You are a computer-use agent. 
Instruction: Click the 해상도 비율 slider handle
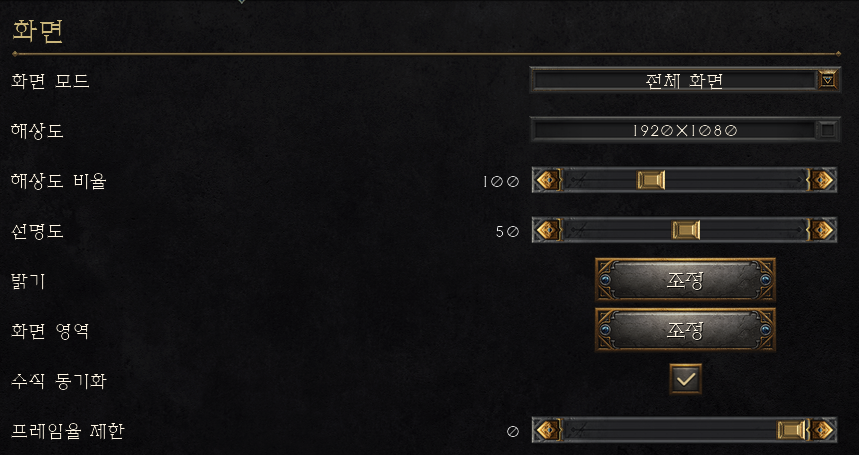[651, 180]
